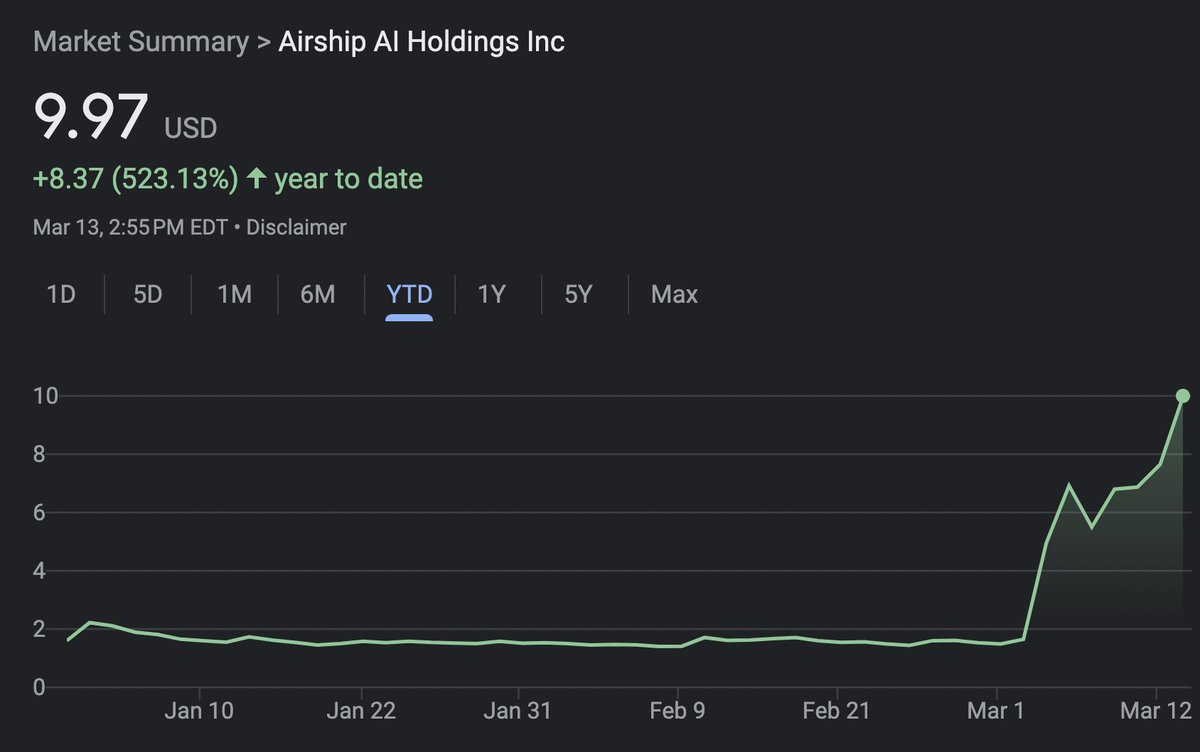This screenshot has width=1200, height=752.
Task: Click the 6 value on the y-axis
Action: click(38, 513)
